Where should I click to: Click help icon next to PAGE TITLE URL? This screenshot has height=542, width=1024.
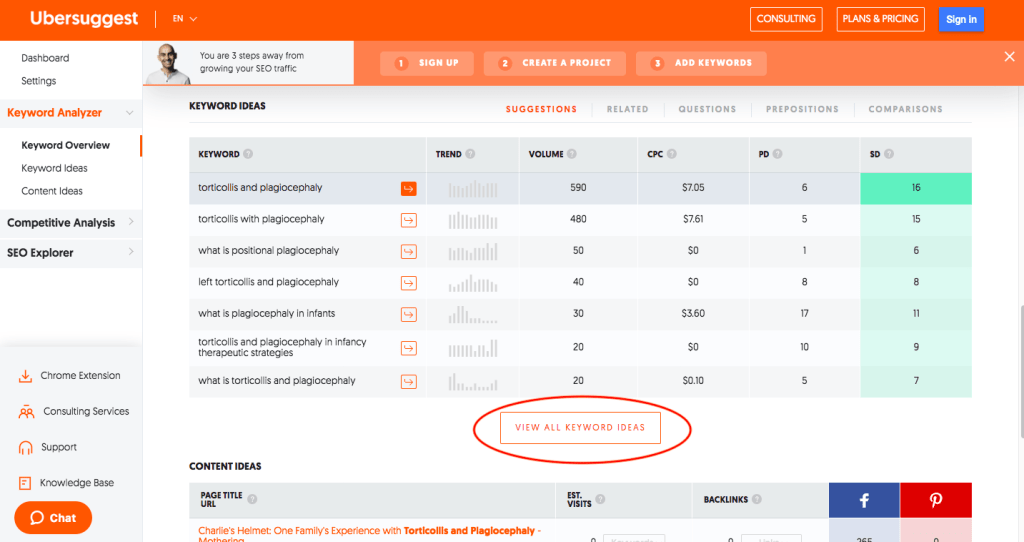(252, 499)
